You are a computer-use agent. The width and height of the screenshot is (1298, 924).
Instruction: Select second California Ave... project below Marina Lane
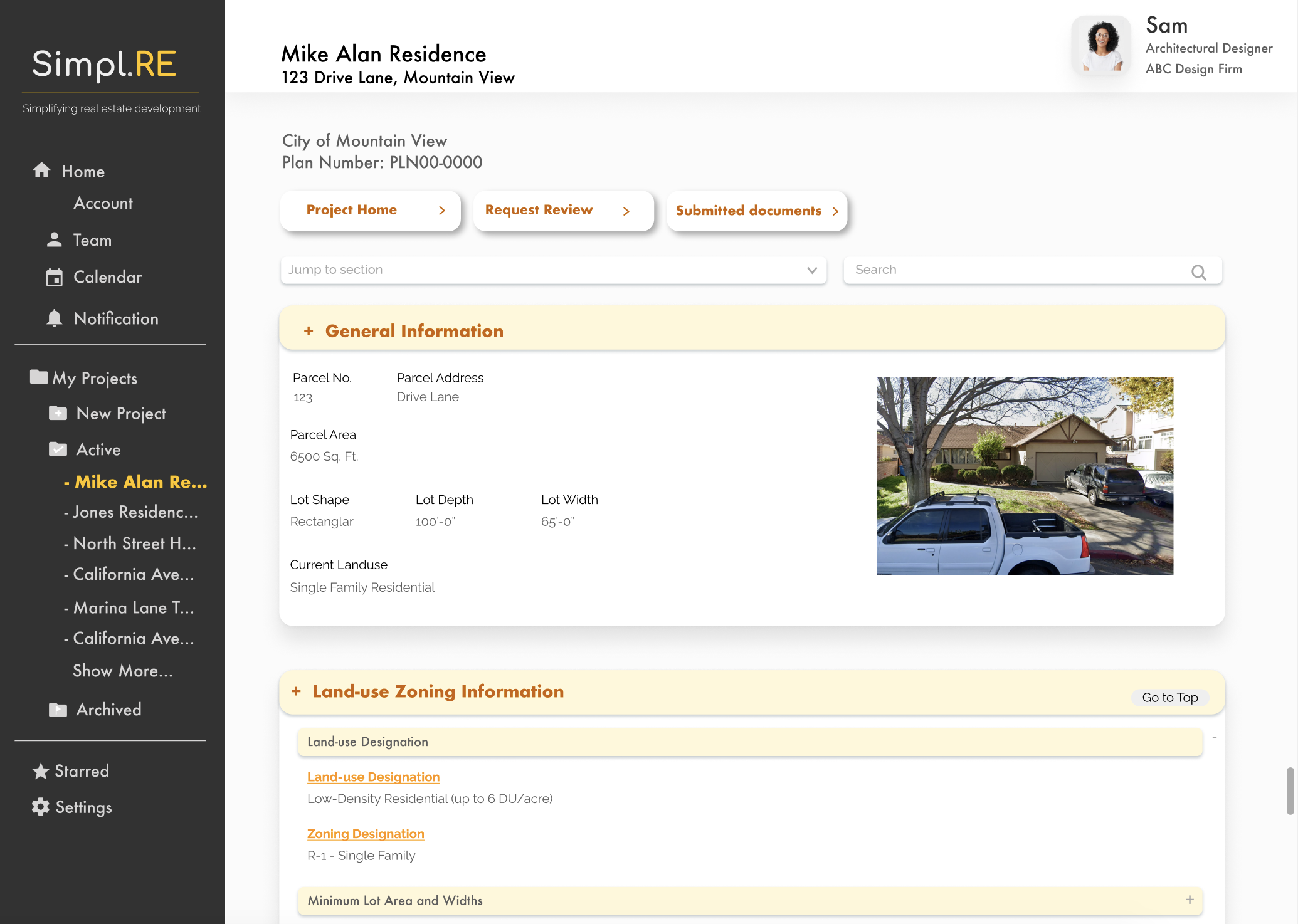(129, 638)
